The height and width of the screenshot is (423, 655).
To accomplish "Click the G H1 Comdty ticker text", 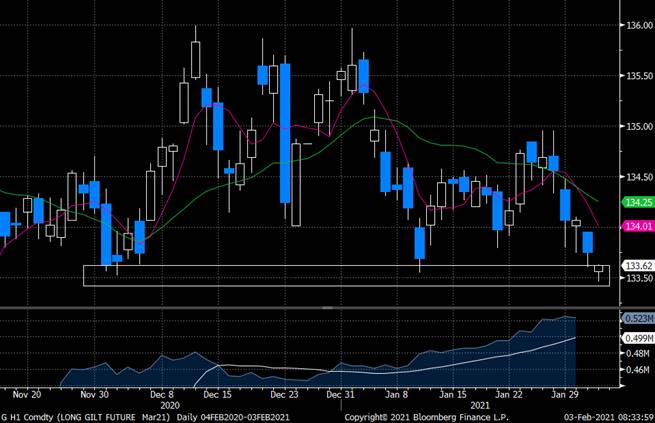I will 27,417.
